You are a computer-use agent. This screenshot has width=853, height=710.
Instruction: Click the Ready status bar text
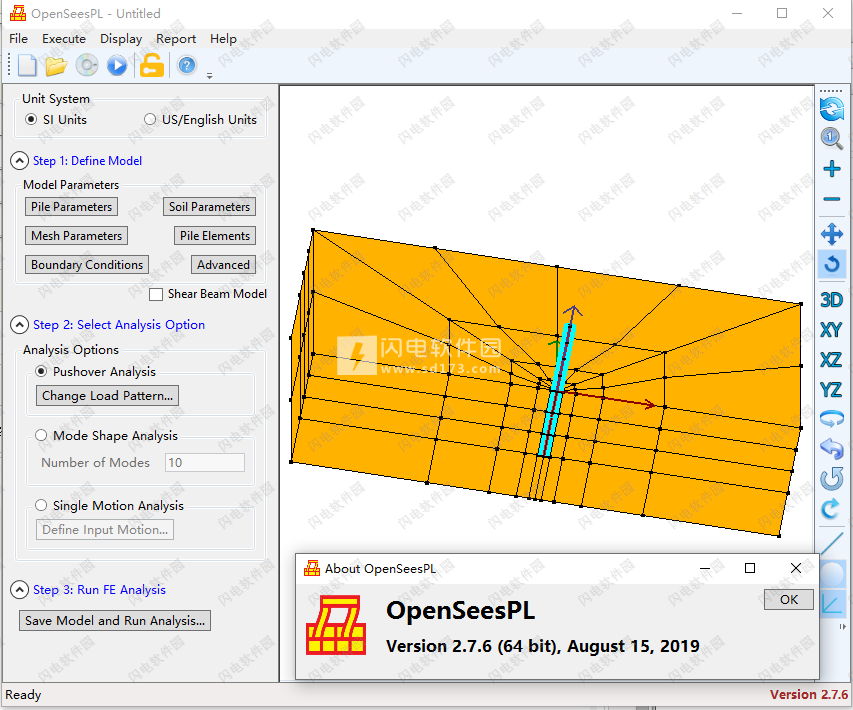pos(23,695)
